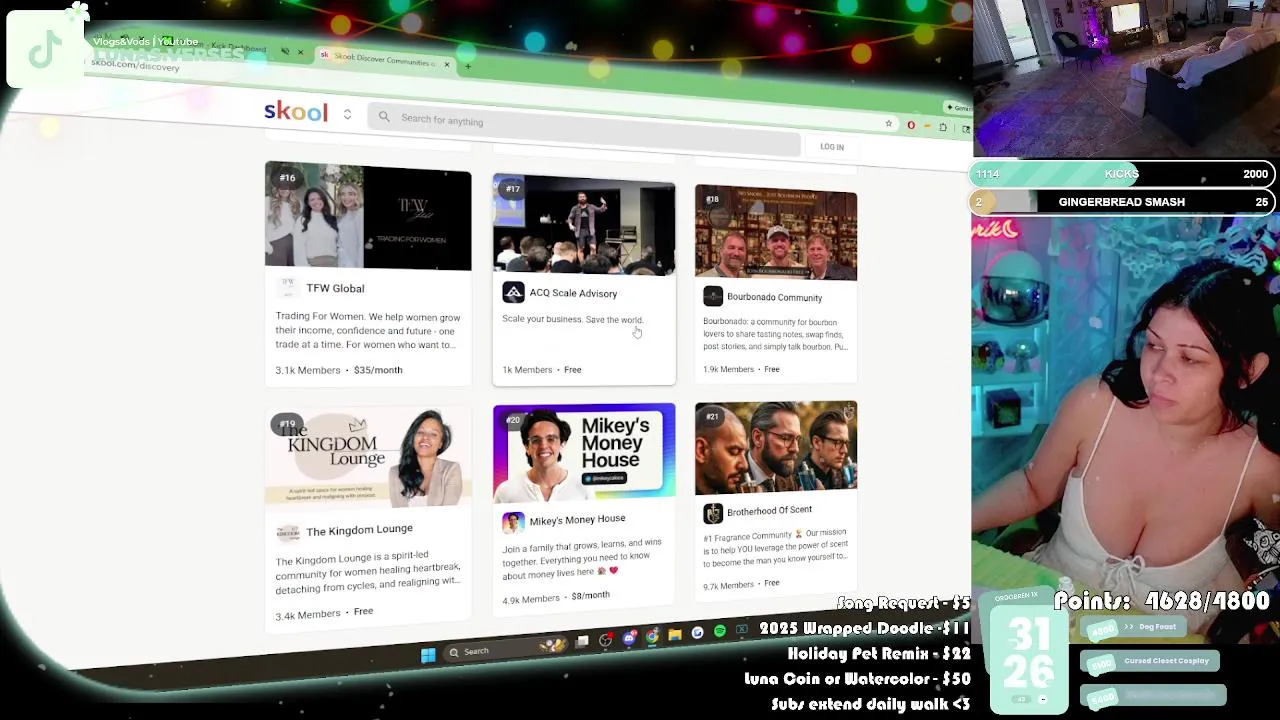Click Mikey's Money House description text

pos(582,558)
